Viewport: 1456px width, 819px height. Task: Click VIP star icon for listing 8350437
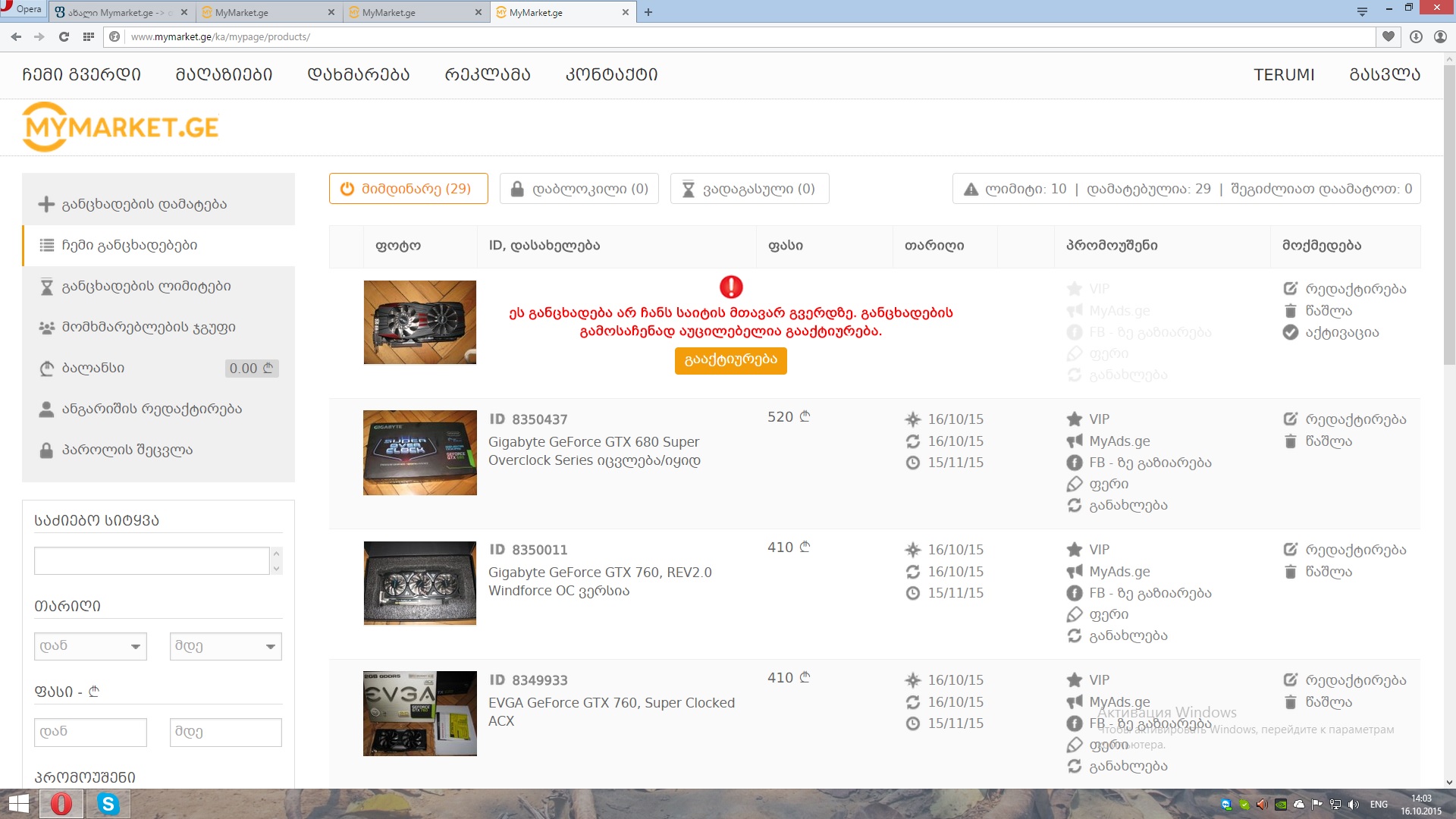pos(1075,419)
